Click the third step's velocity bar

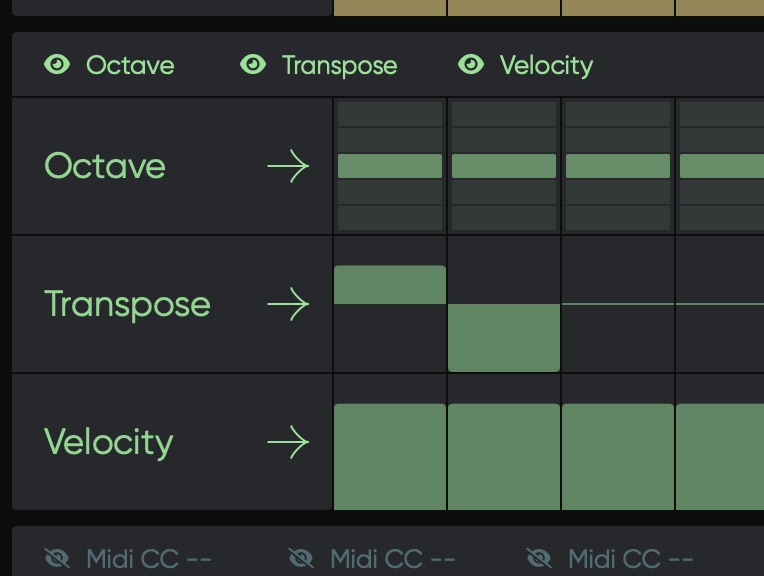click(618, 456)
